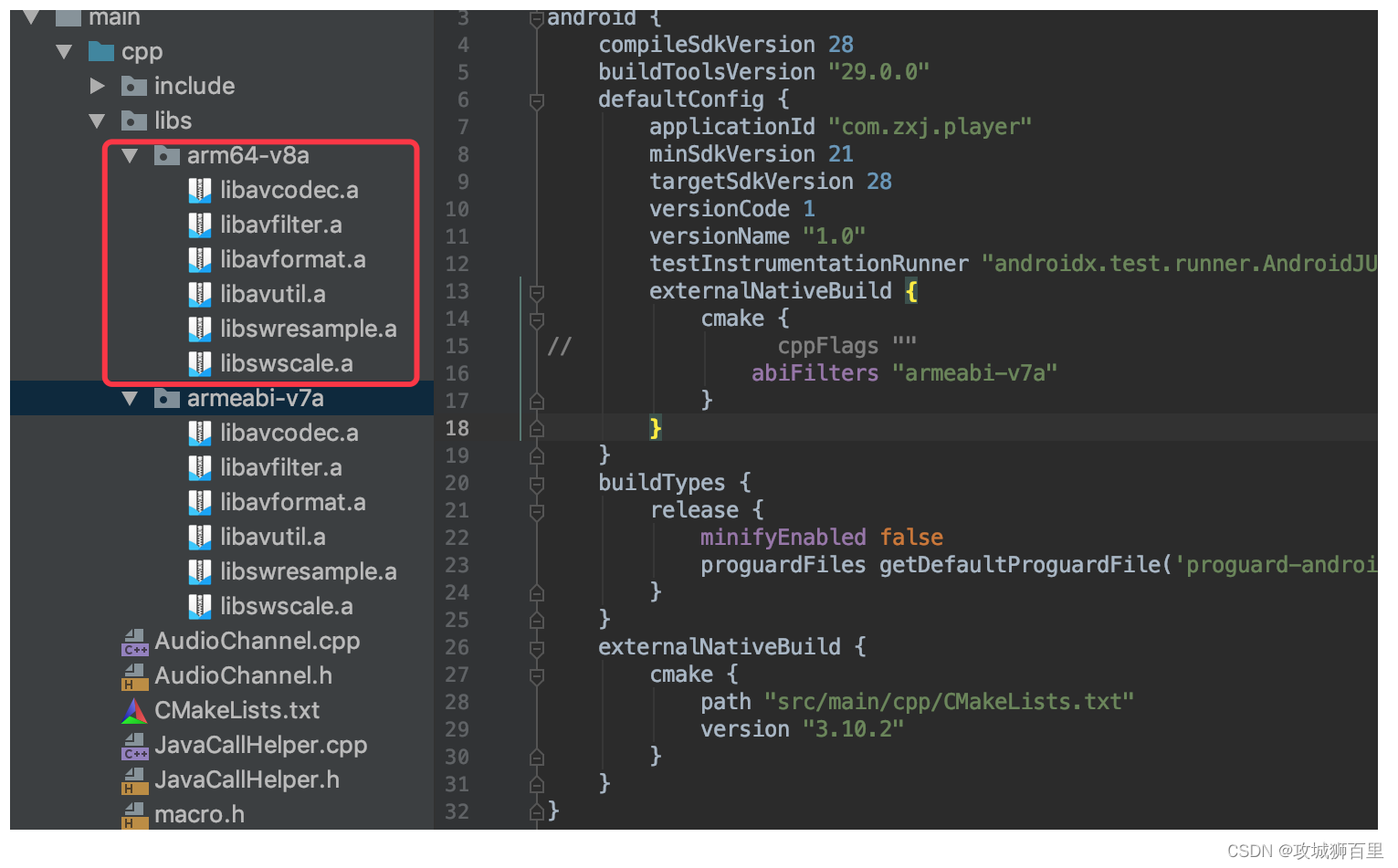The height and width of the screenshot is (868, 1398).
Task: Click the version "3.10.2" string
Action: click(854, 729)
